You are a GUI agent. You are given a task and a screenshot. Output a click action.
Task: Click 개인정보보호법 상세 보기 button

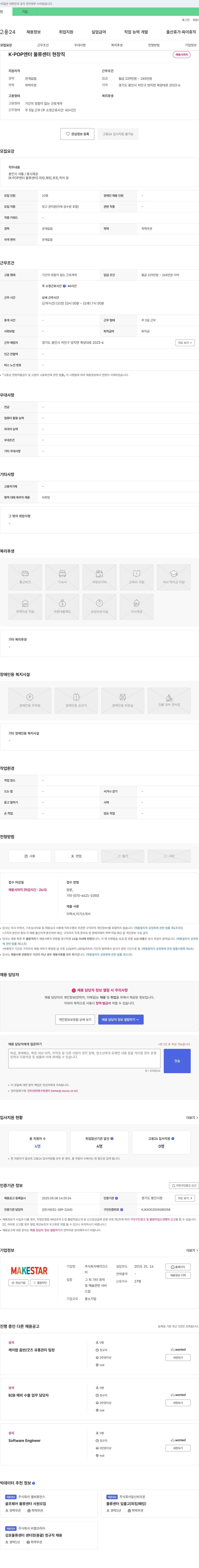75,1020
